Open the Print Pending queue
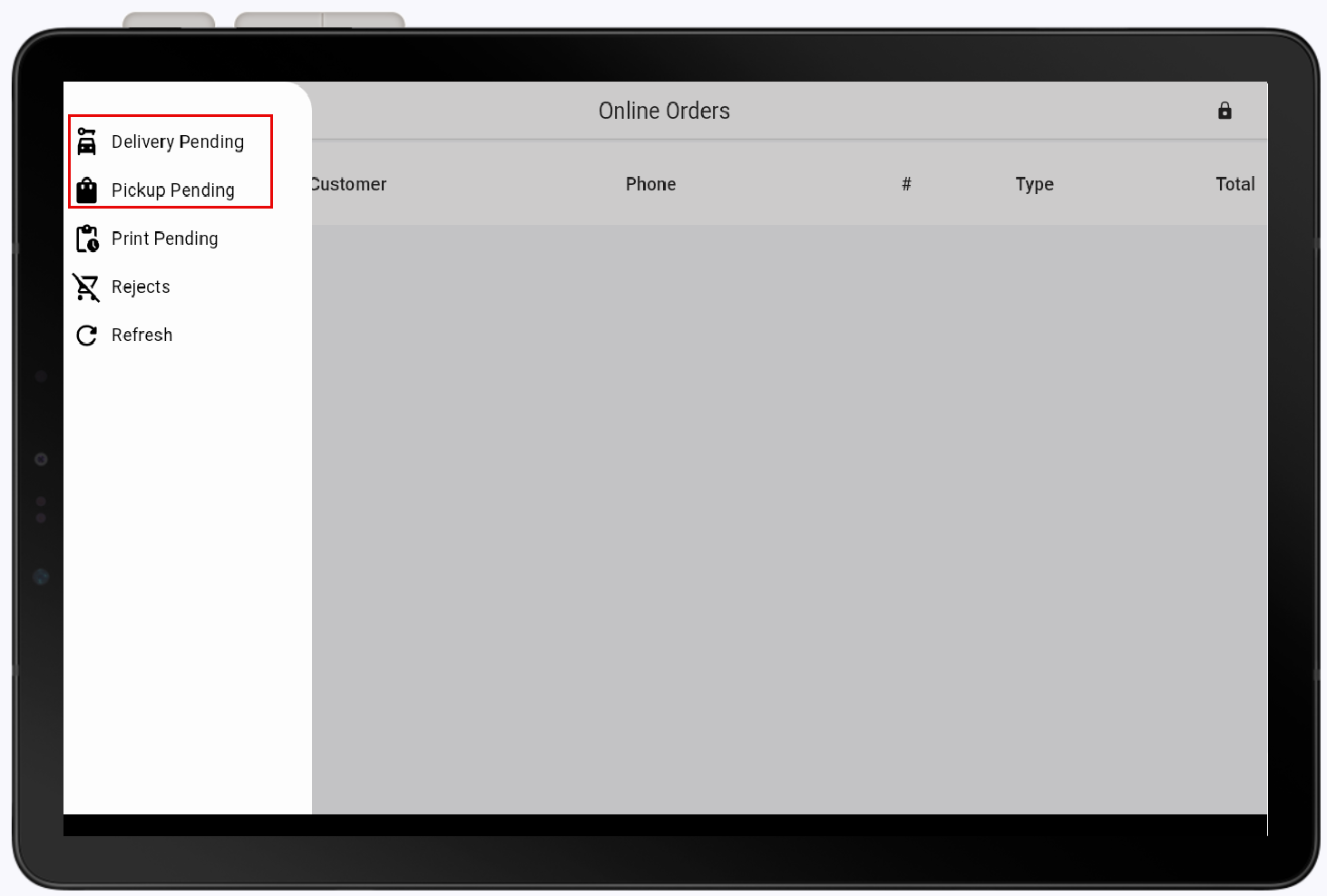The height and width of the screenshot is (896, 1327). (164, 239)
